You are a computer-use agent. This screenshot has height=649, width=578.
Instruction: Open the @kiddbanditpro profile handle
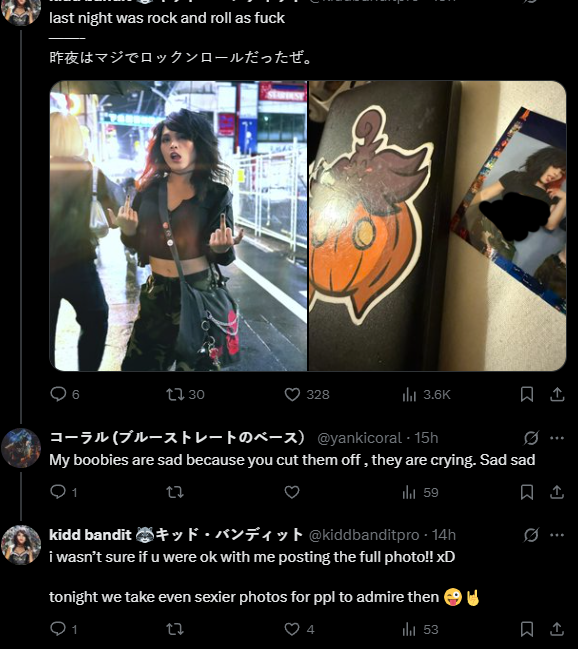pos(364,535)
